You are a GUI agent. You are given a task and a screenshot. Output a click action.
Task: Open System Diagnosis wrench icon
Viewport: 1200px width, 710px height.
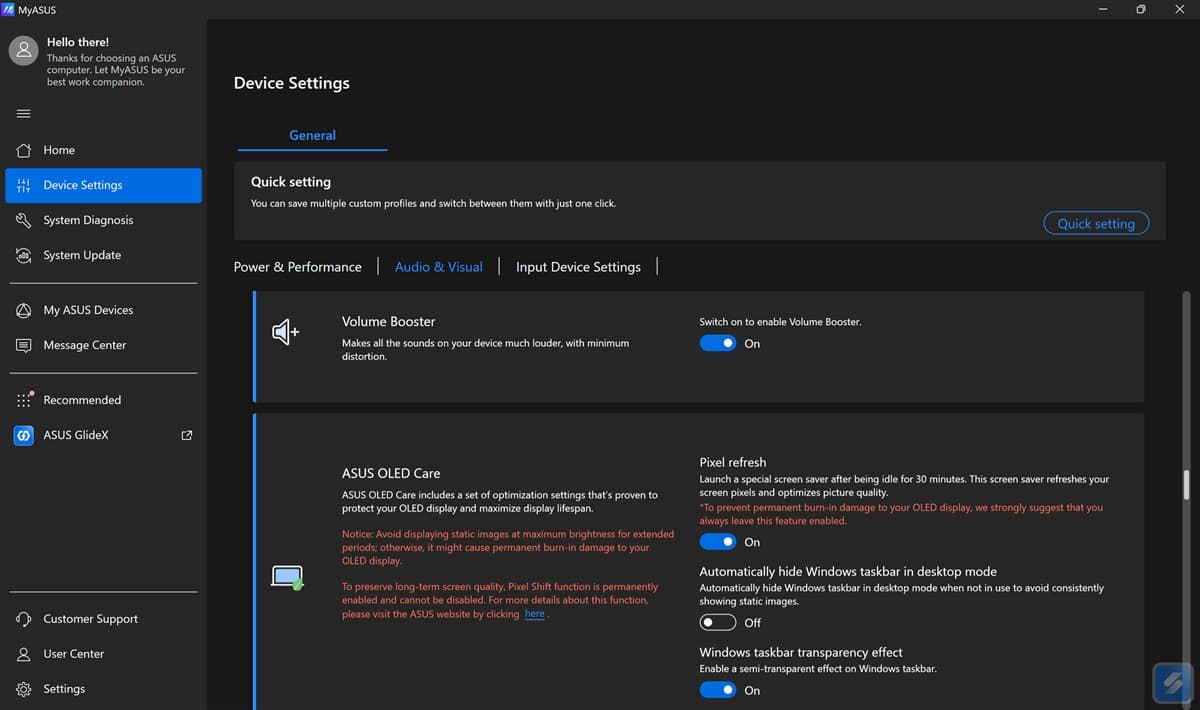click(24, 220)
